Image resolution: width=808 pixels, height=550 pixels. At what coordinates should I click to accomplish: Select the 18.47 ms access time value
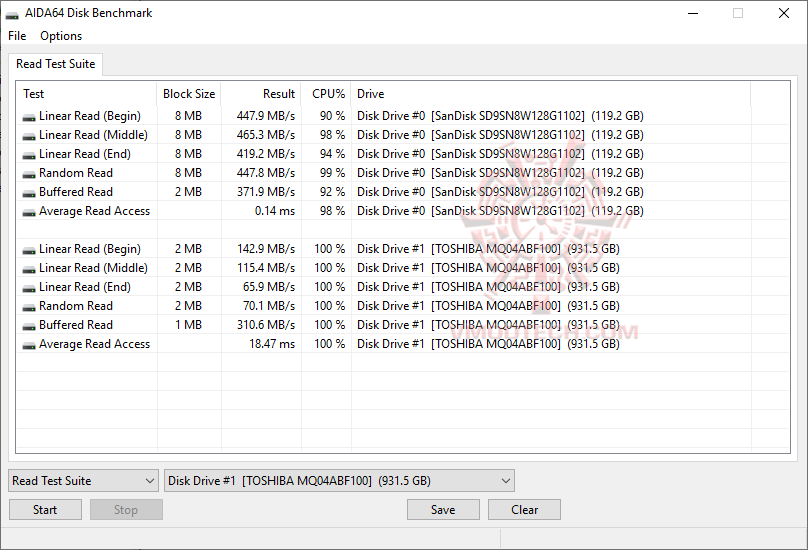272,344
